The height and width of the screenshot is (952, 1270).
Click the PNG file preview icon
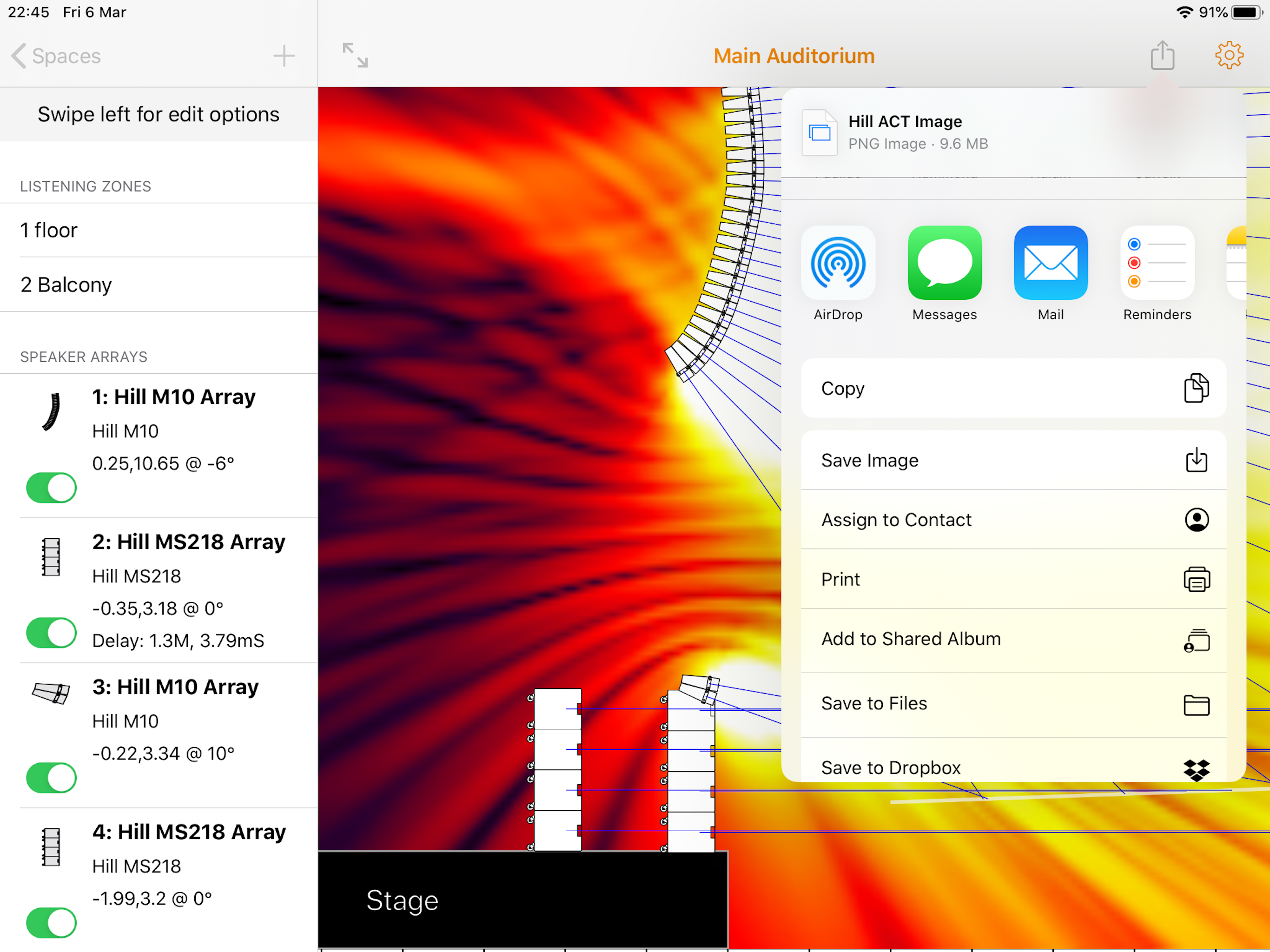(x=819, y=132)
